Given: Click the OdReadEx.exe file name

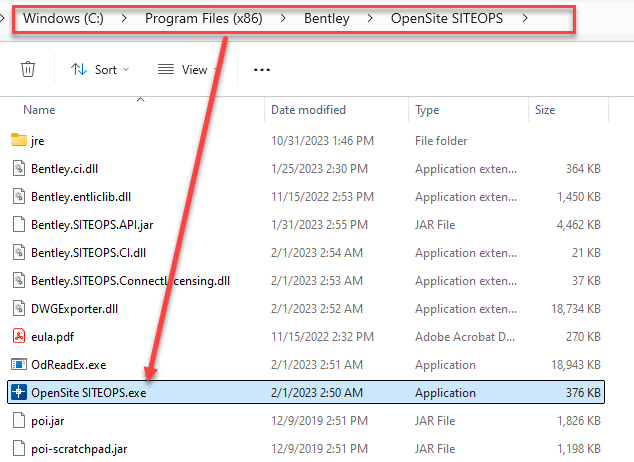Looking at the screenshot, I should pos(69,365).
